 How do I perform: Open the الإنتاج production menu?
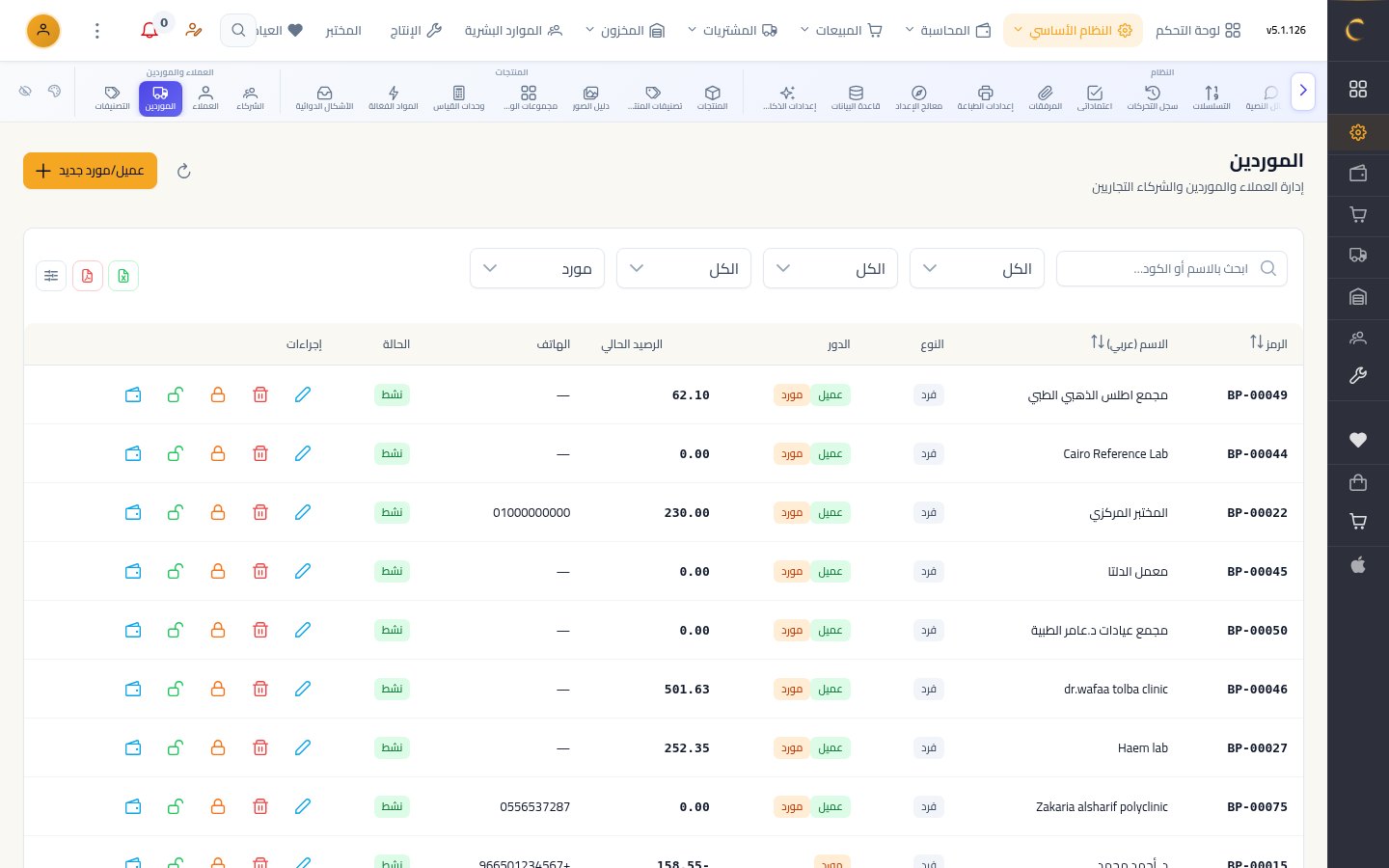[416, 31]
